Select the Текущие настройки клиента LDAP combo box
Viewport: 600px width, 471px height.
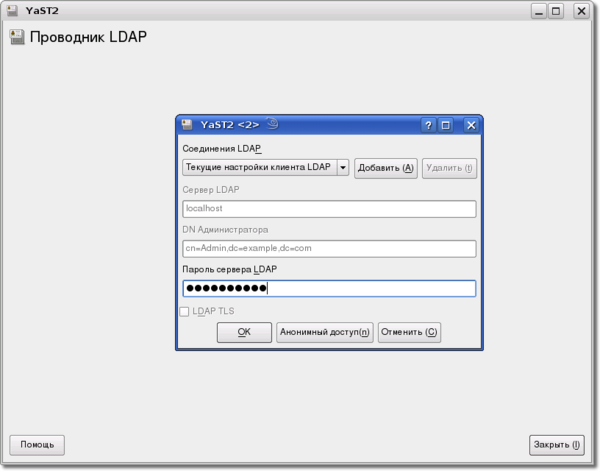[259, 168]
